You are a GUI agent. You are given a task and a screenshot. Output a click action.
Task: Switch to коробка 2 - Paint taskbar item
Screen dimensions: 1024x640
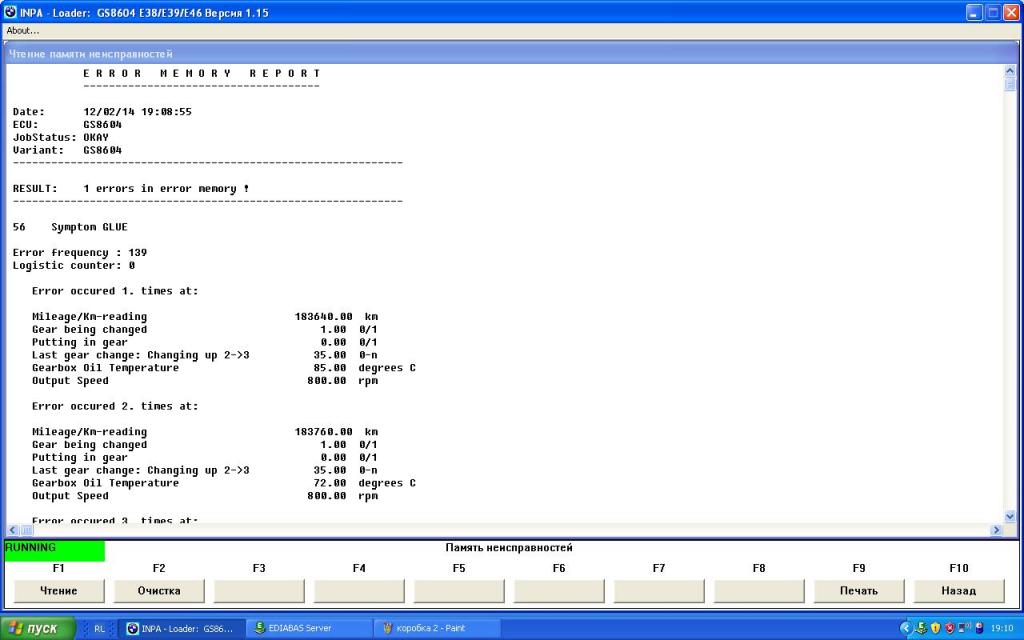pos(438,628)
